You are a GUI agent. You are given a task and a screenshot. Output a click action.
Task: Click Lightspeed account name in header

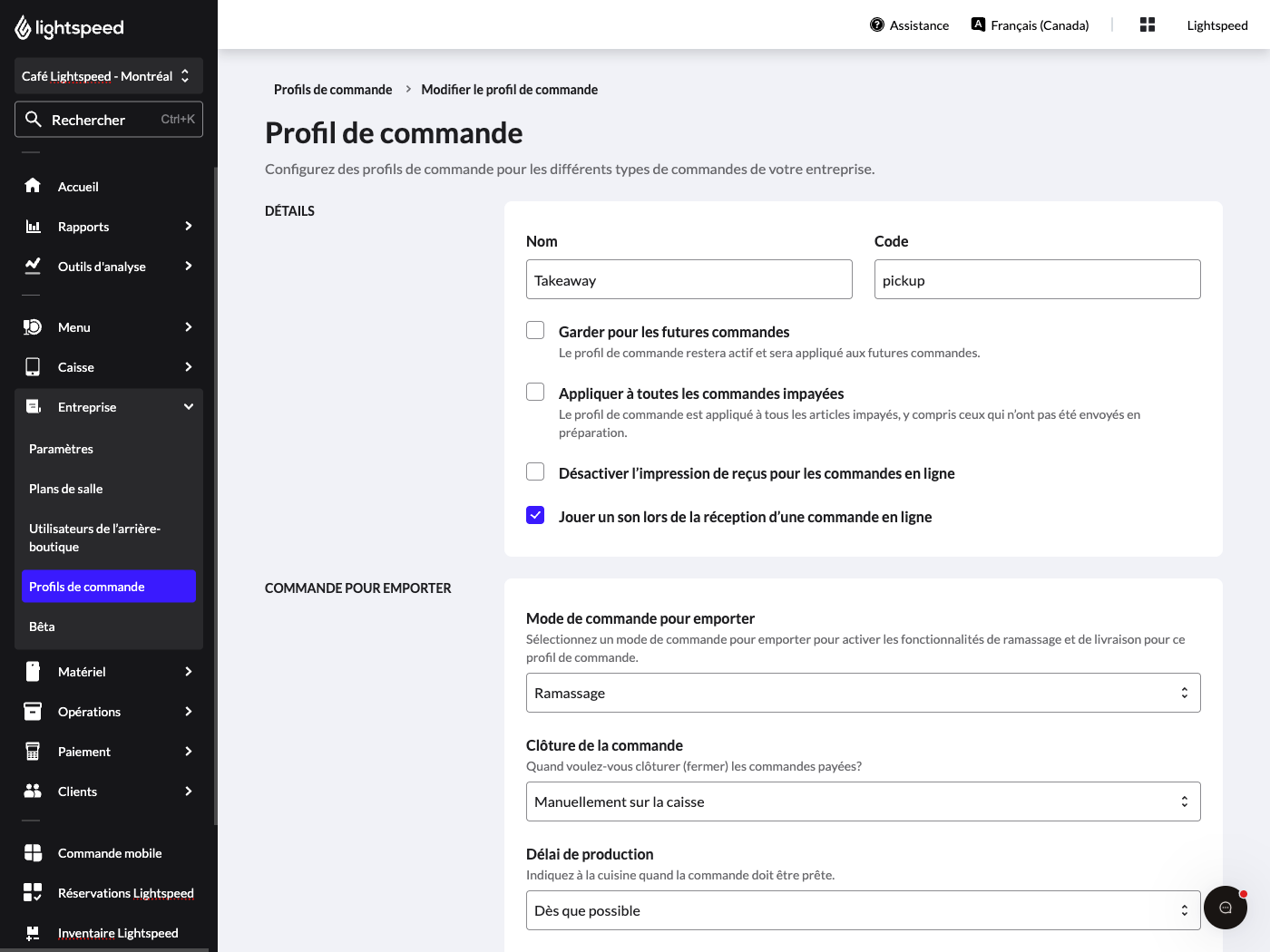click(1217, 25)
